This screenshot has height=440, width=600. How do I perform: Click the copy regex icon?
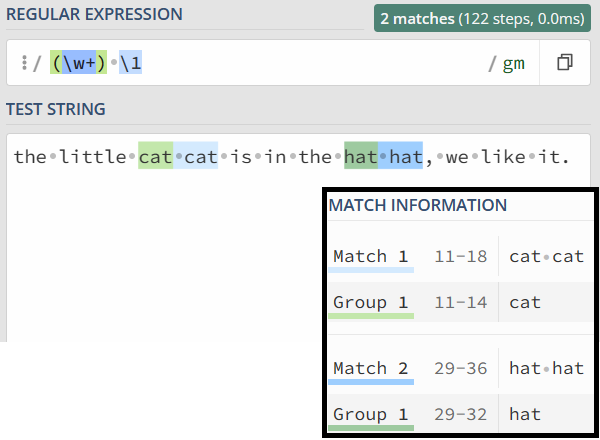565,63
